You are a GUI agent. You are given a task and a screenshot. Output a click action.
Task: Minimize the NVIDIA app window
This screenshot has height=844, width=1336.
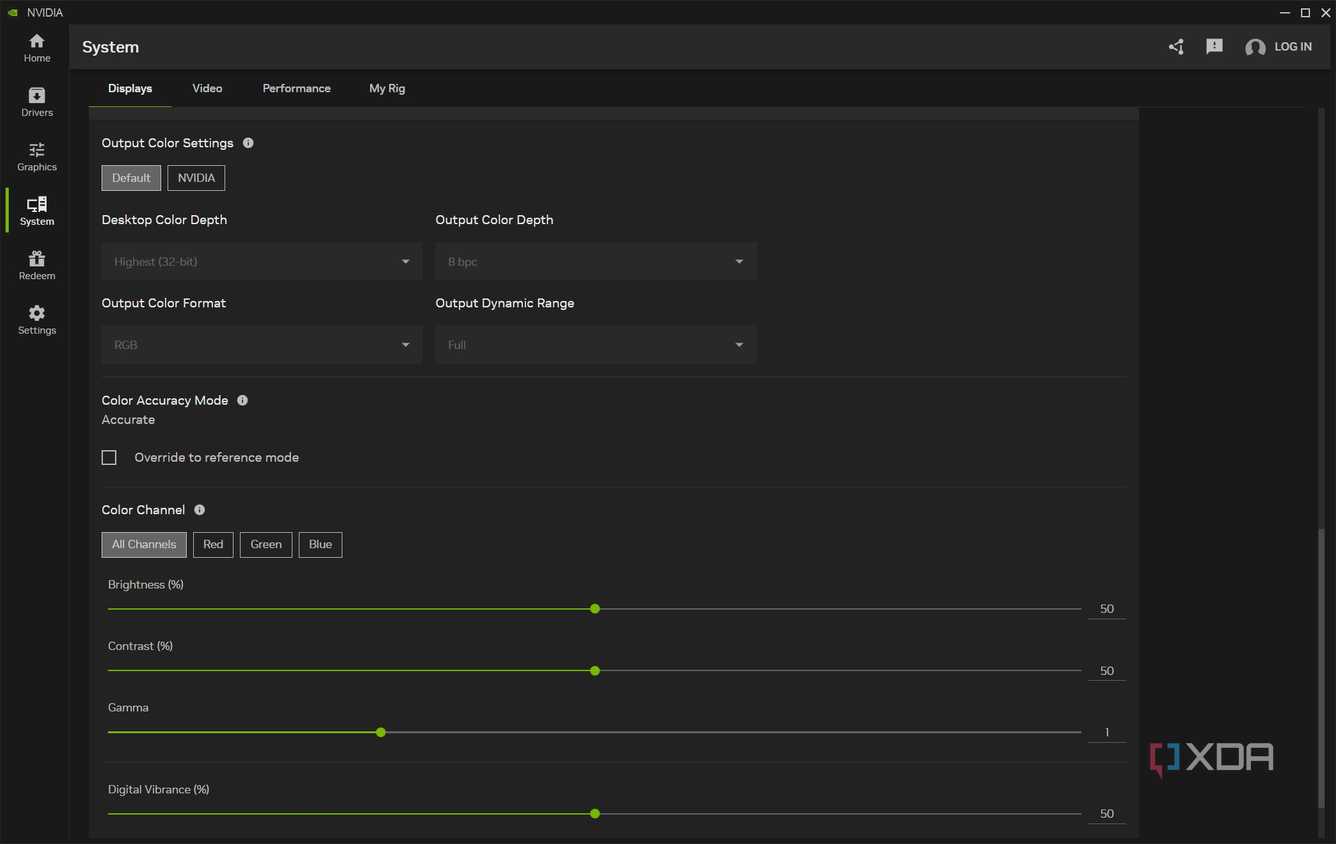(x=1284, y=13)
